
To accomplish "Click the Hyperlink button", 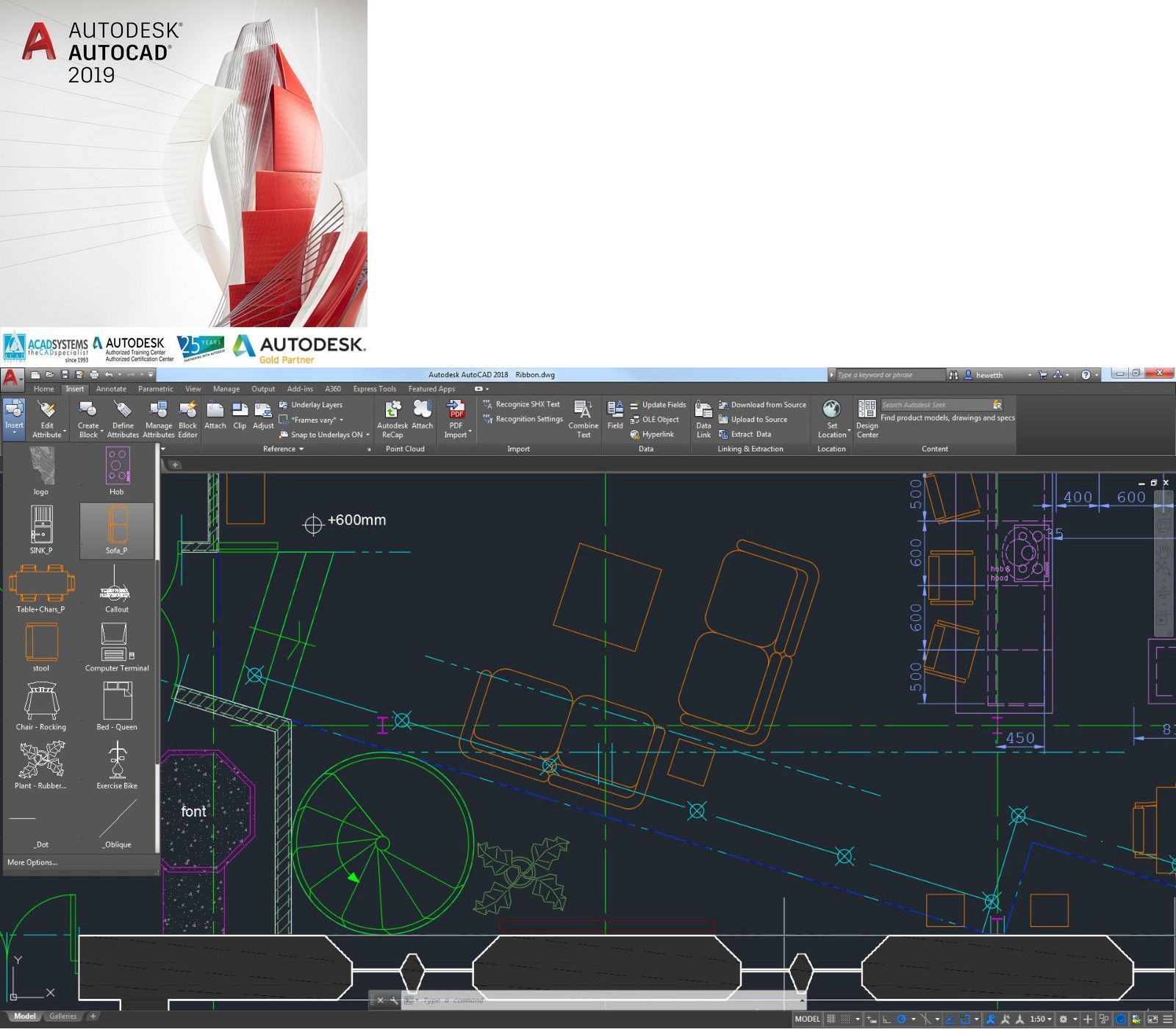I will coord(657,434).
